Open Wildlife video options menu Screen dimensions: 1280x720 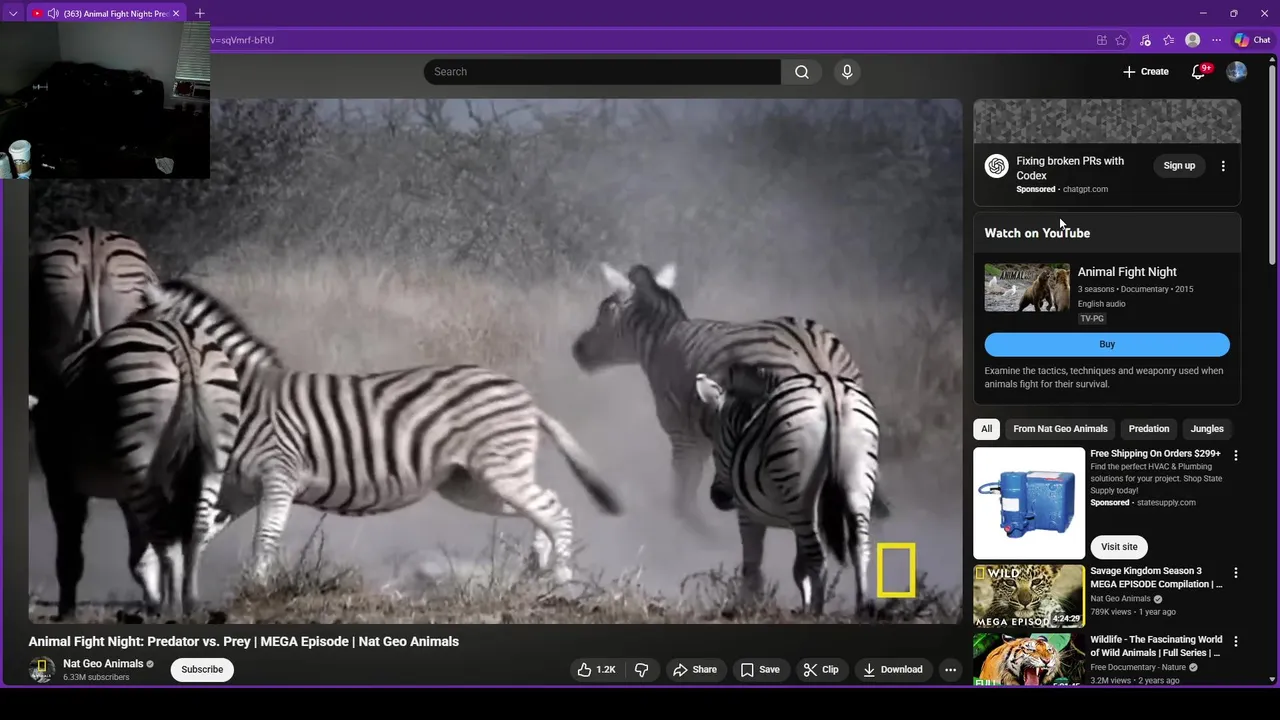pyautogui.click(x=1236, y=641)
